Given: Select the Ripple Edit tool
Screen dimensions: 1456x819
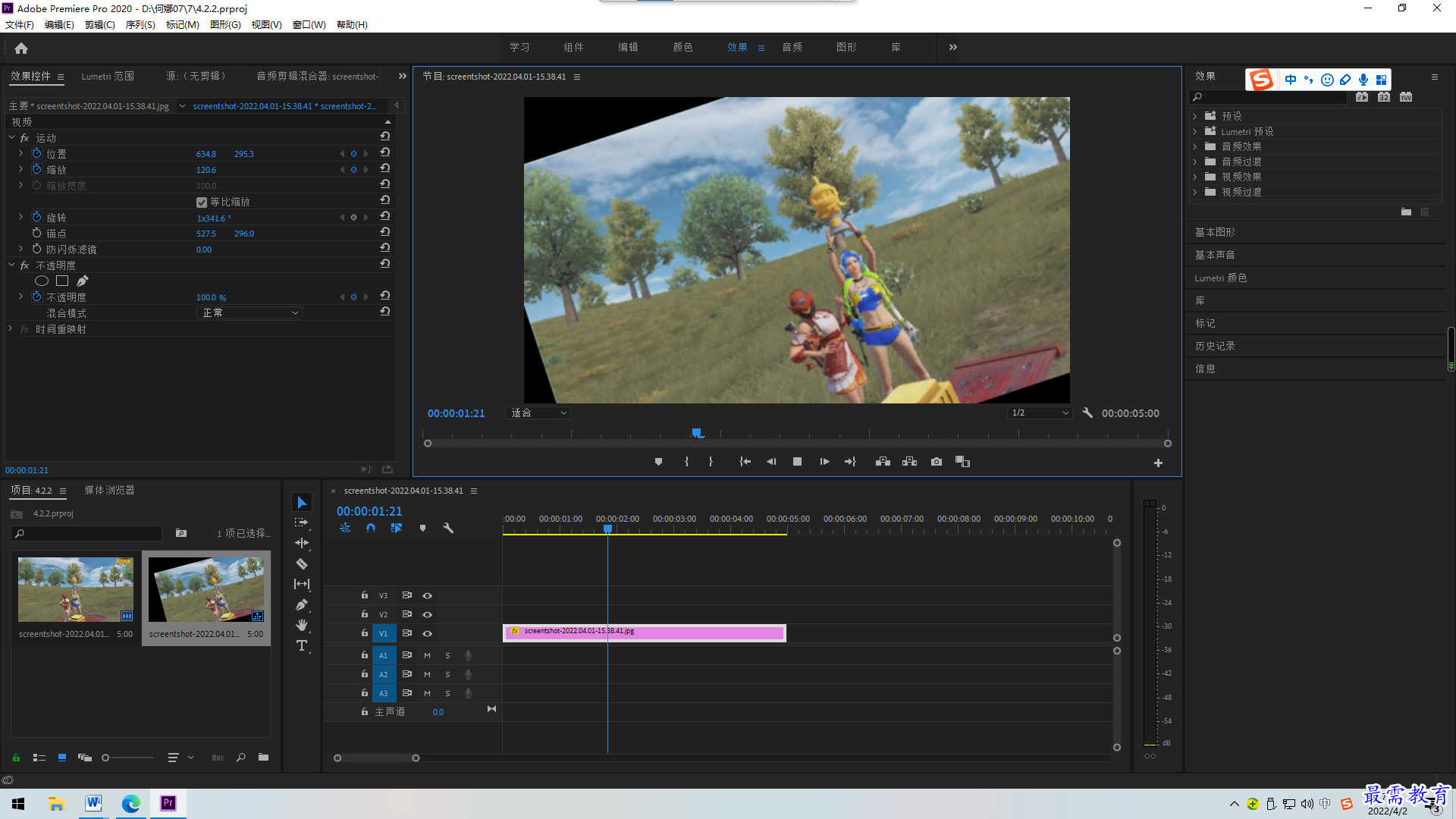Looking at the screenshot, I should pos(302,543).
